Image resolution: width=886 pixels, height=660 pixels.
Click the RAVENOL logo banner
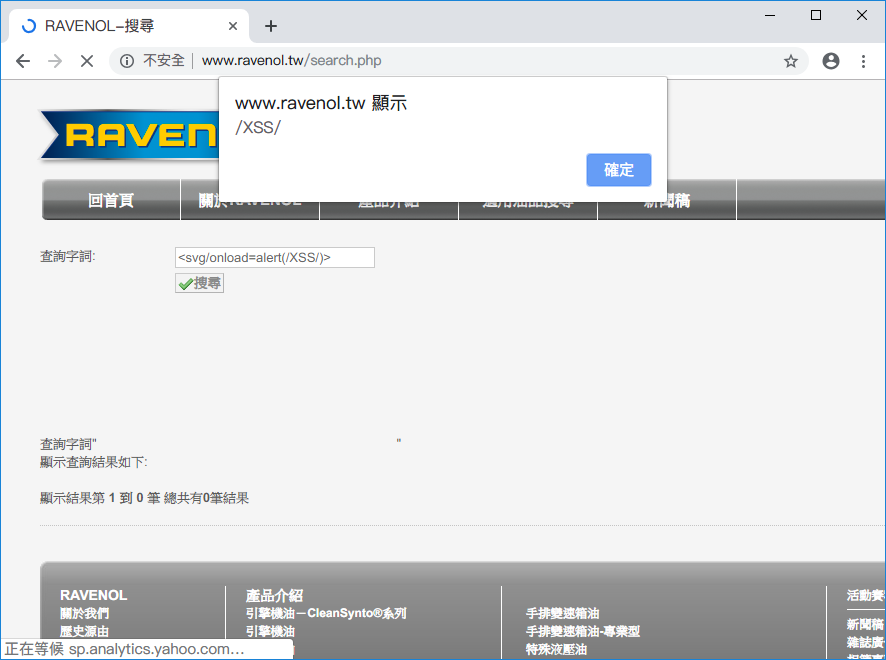coord(129,136)
